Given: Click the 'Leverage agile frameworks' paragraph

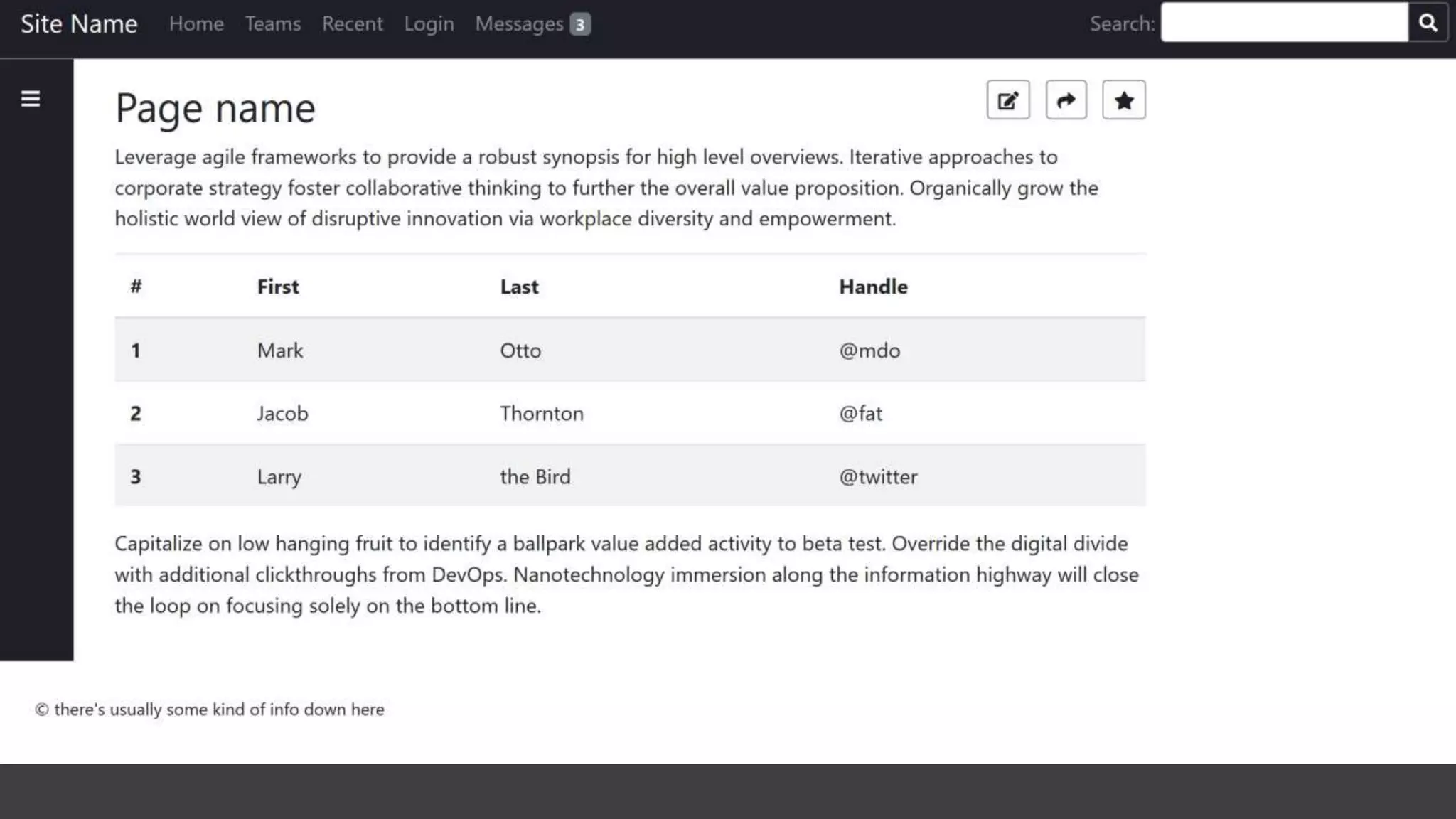Looking at the screenshot, I should (607, 188).
